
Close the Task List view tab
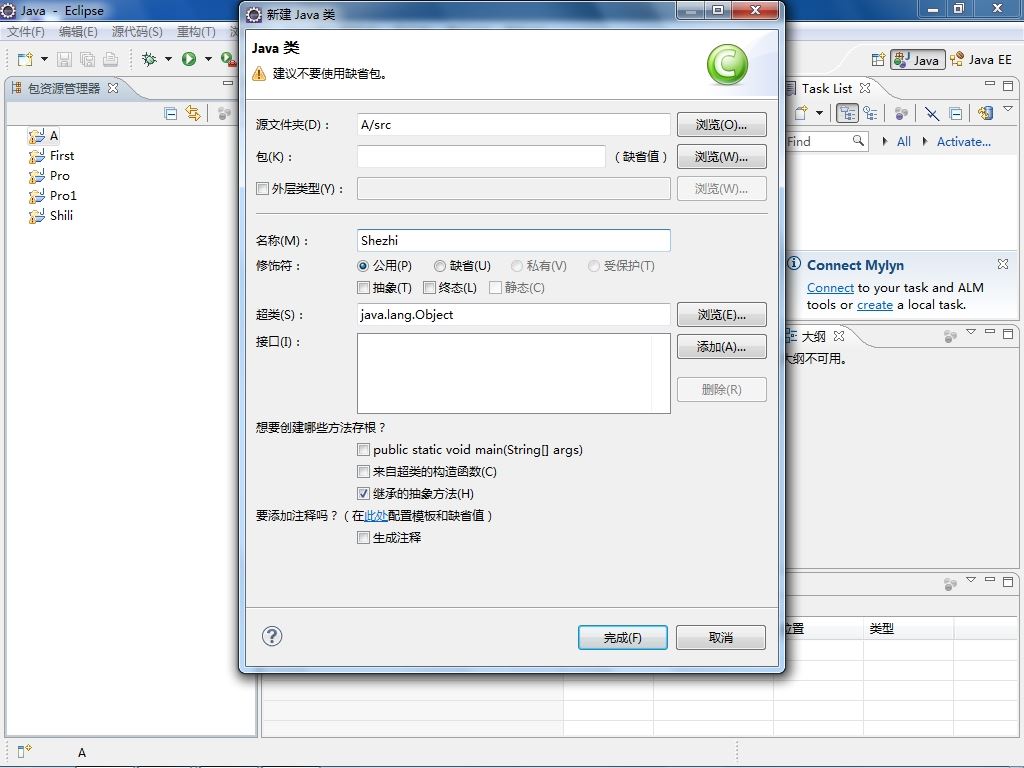(865, 88)
